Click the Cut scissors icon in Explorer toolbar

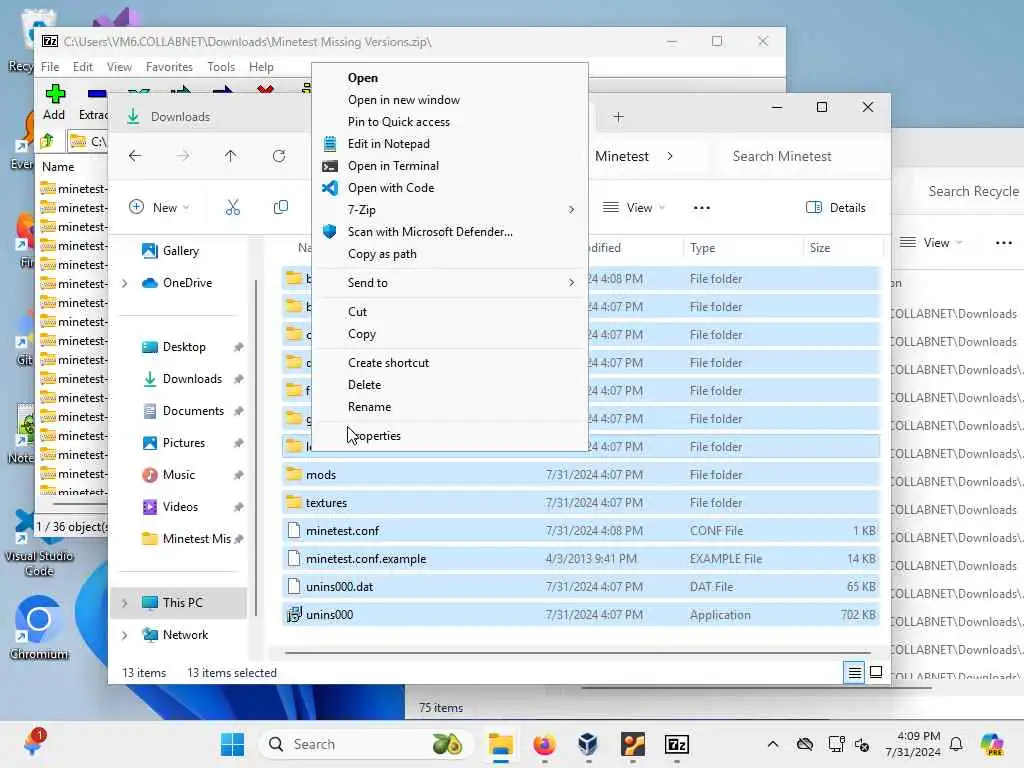[x=232, y=208]
